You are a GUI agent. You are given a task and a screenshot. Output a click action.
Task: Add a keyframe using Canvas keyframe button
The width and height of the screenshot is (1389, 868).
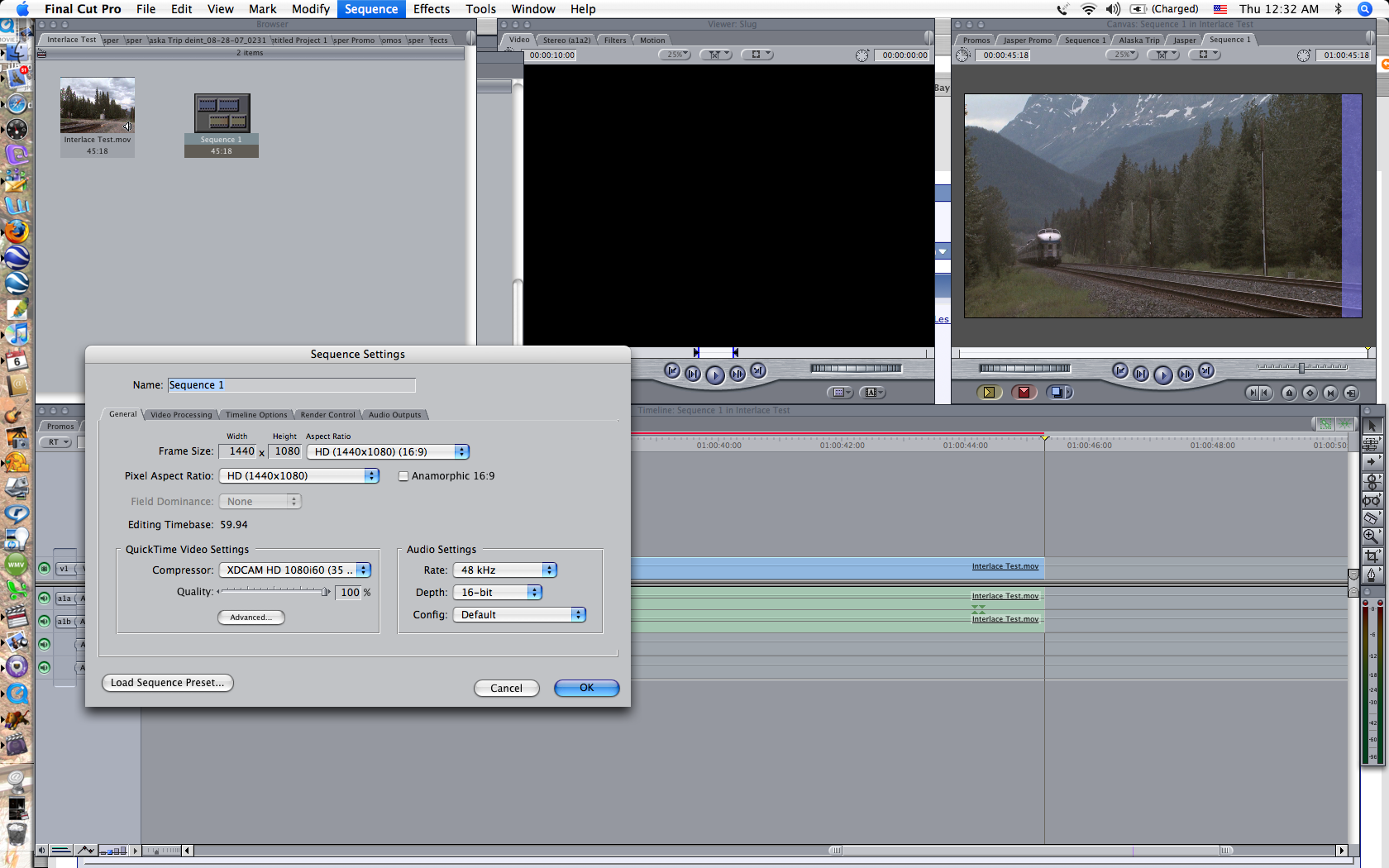coord(1310,393)
